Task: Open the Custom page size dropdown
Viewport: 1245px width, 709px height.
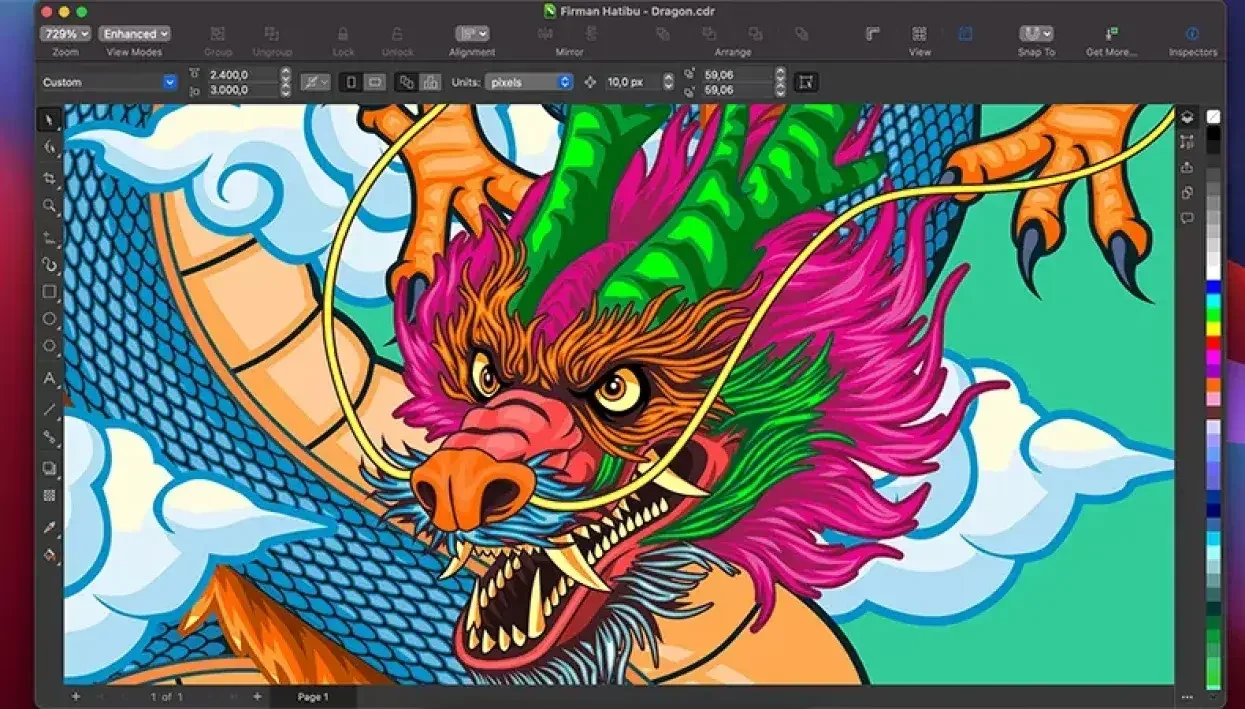Action: coord(109,82)
